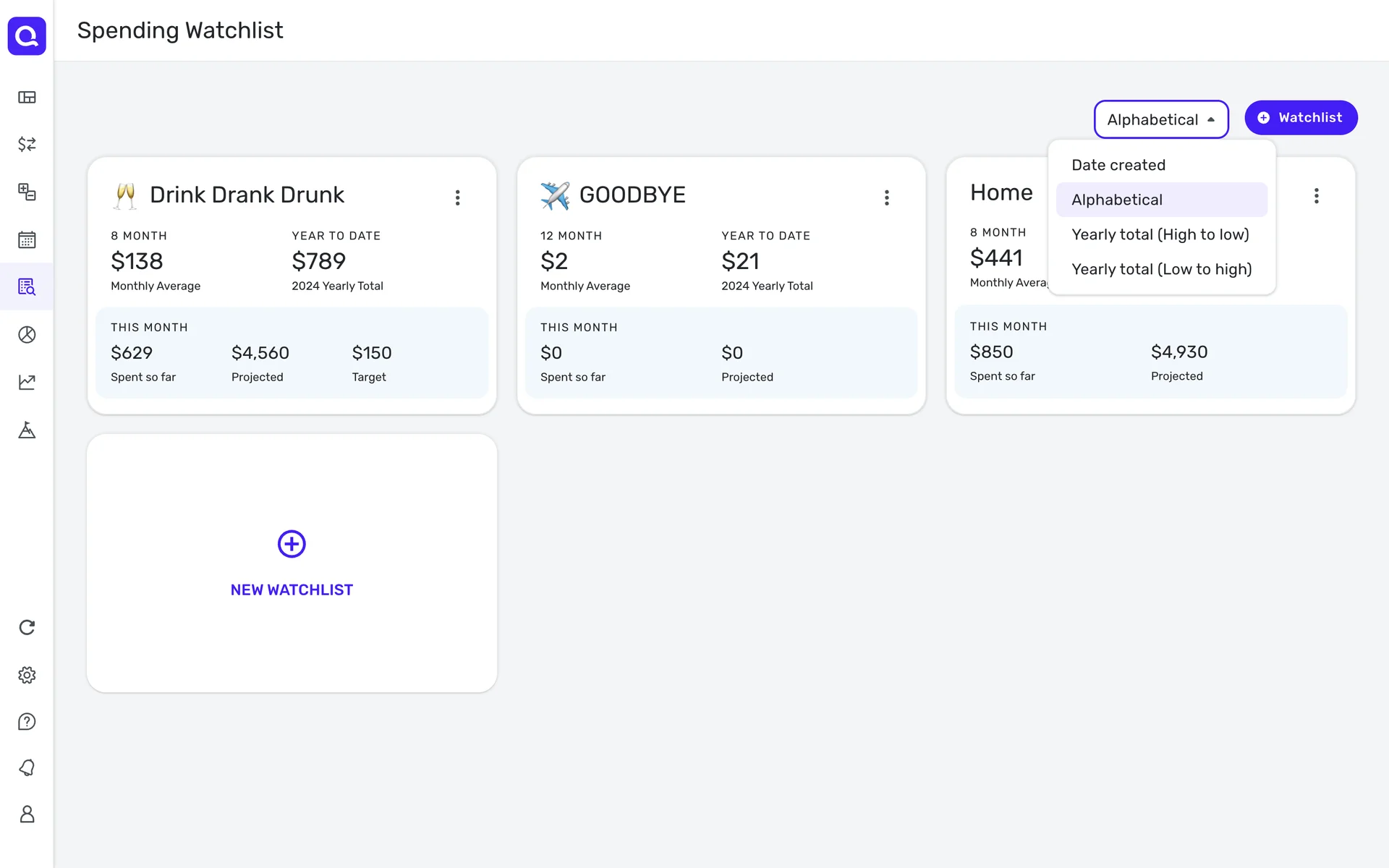The height and width of the screenshot is (868, 1389).
Task: Open the user profile icon
Action: pos(27,814)
